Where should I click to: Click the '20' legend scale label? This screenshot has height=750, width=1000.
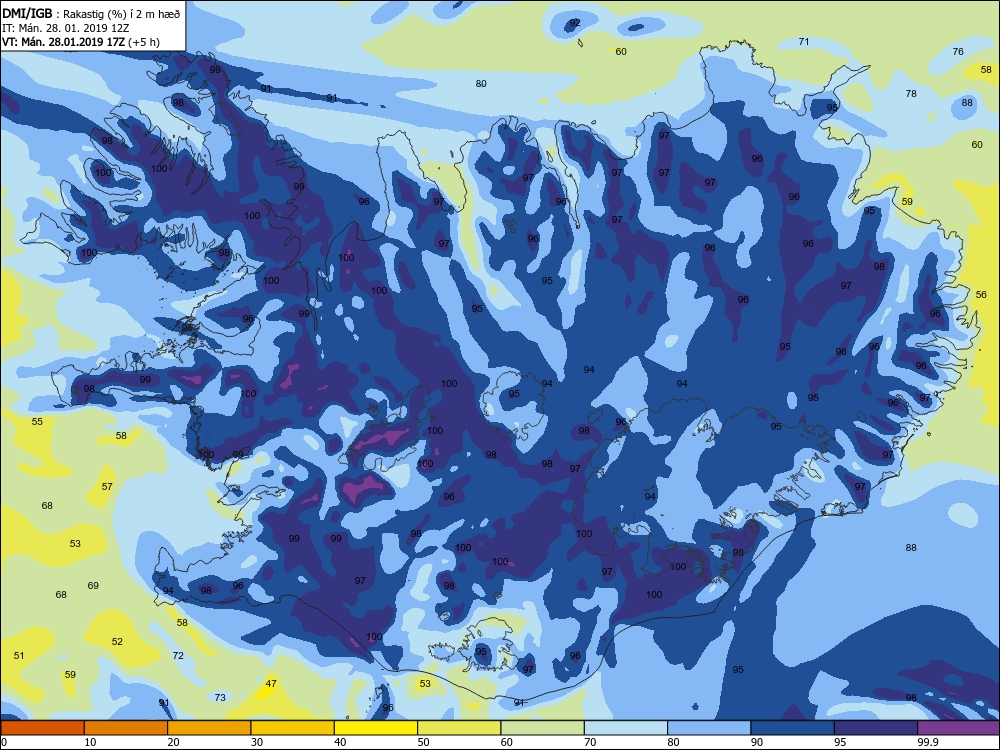(173, 742)
